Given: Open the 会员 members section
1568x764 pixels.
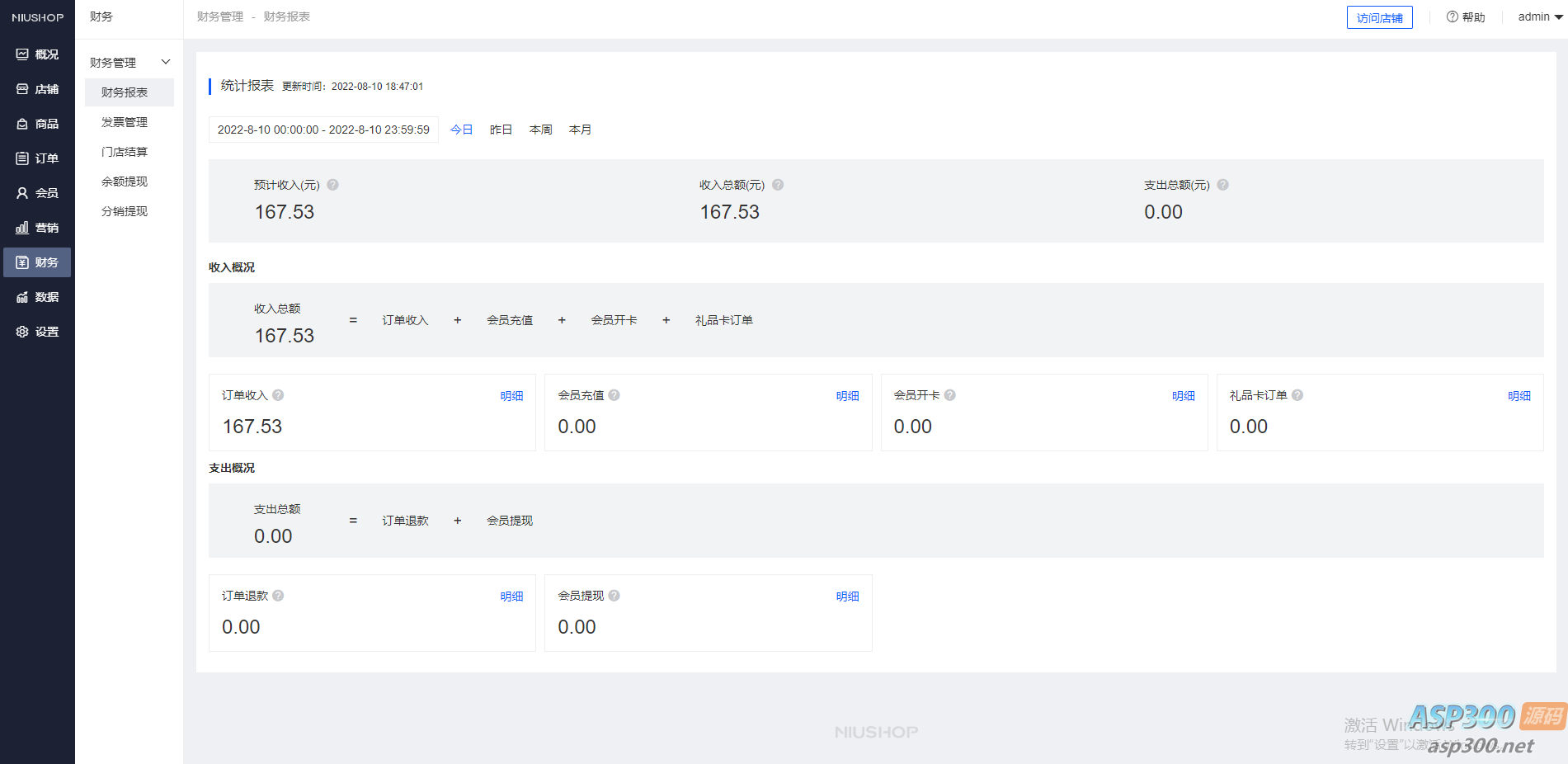Looking at the screenshot, I should (x=37, y=192).
